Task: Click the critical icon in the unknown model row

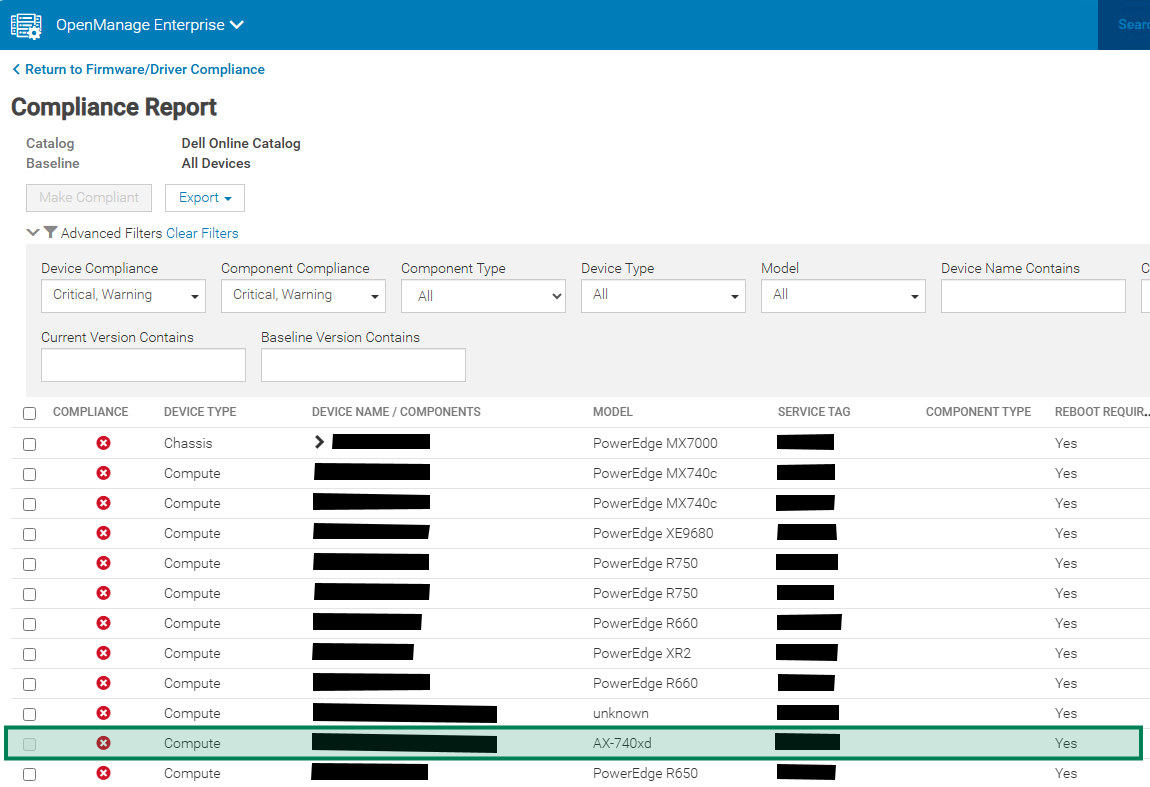Action: (x=103, y=713)
